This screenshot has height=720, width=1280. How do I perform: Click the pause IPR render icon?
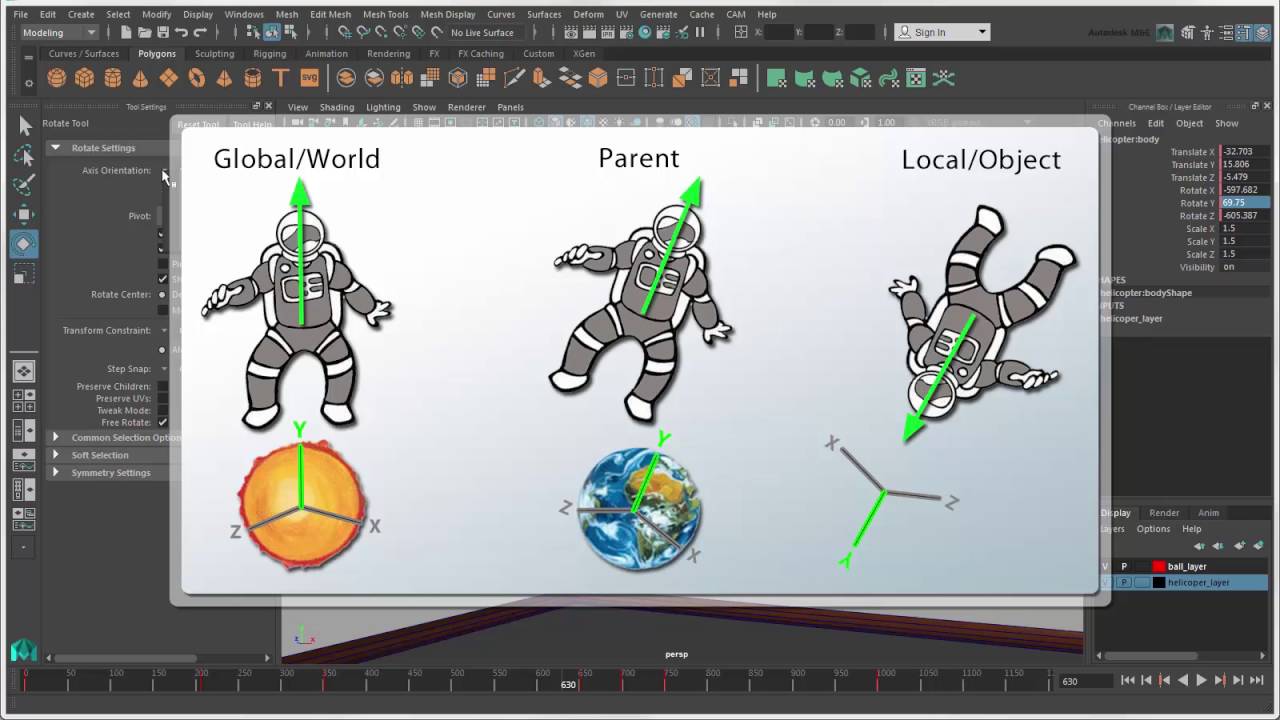(700, 32)
